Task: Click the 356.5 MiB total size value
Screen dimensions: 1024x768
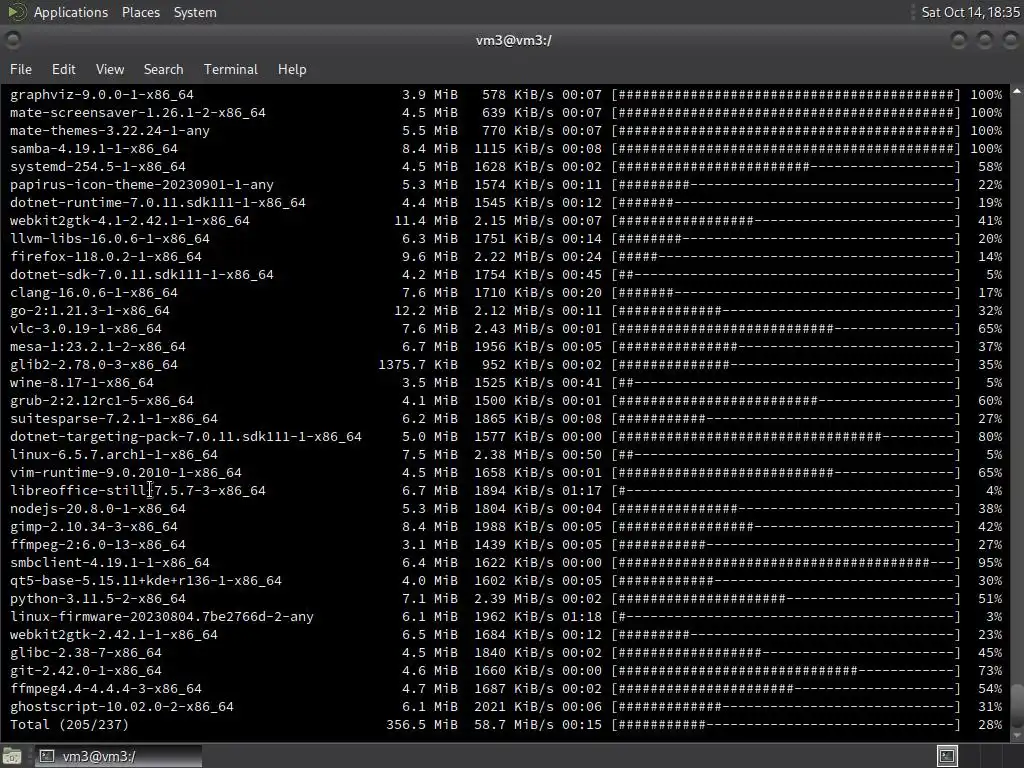Action: [422, 725]
